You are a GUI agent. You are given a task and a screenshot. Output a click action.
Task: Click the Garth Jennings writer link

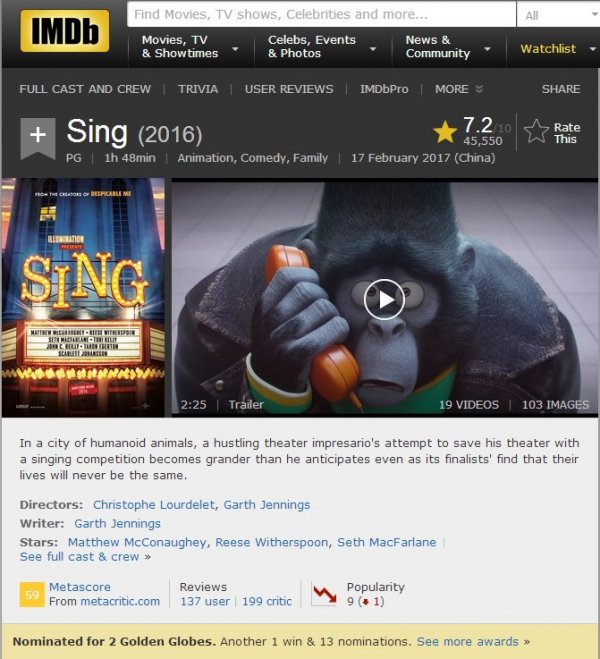117,524
